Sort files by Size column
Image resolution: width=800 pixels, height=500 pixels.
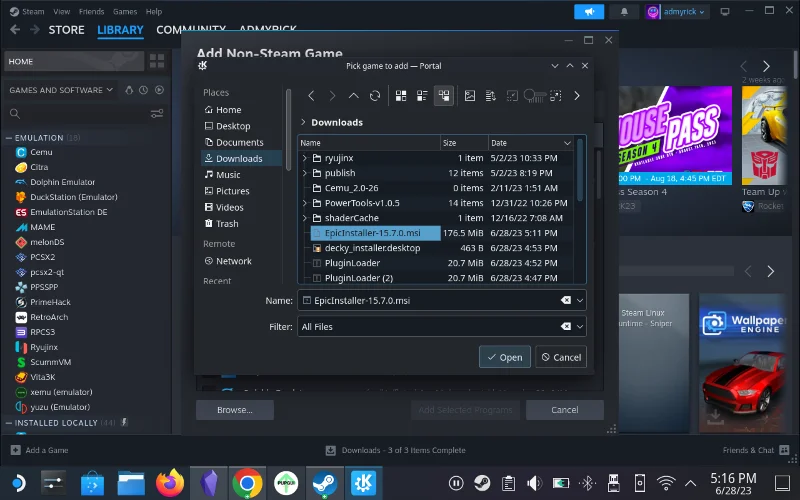click(x=464, y=143)
